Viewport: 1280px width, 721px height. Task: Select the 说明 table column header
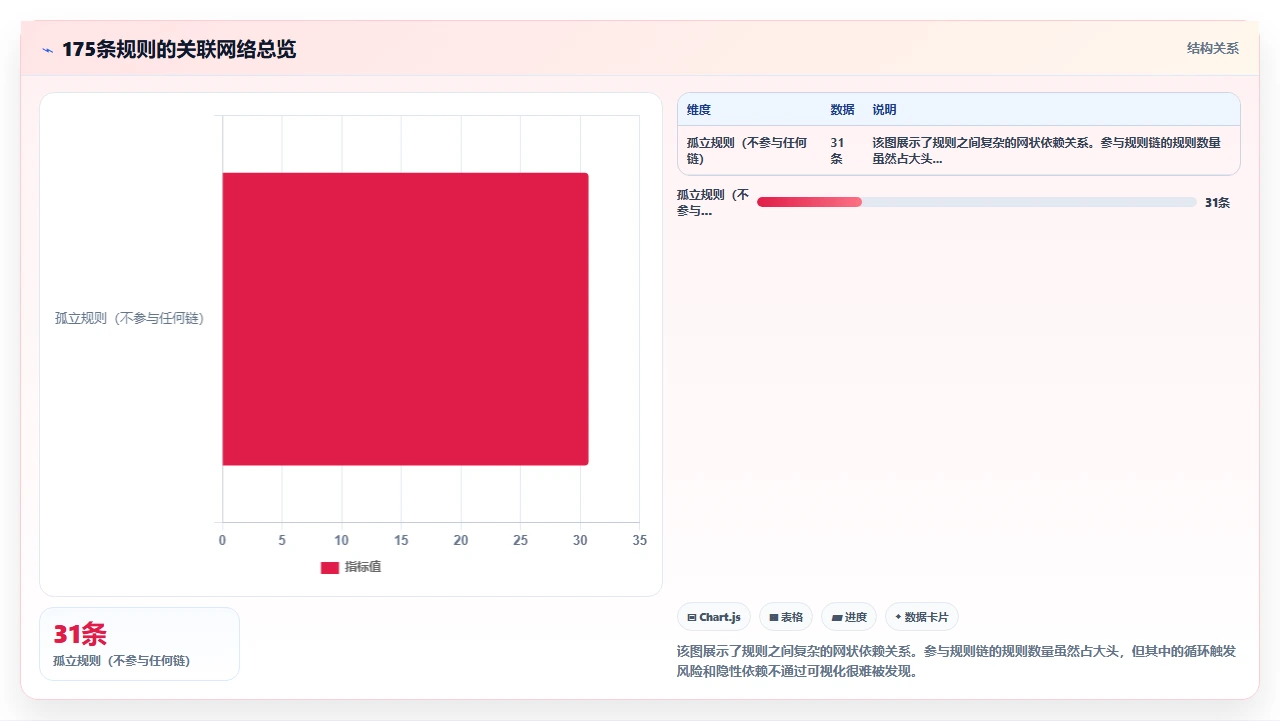coord(884,110)
